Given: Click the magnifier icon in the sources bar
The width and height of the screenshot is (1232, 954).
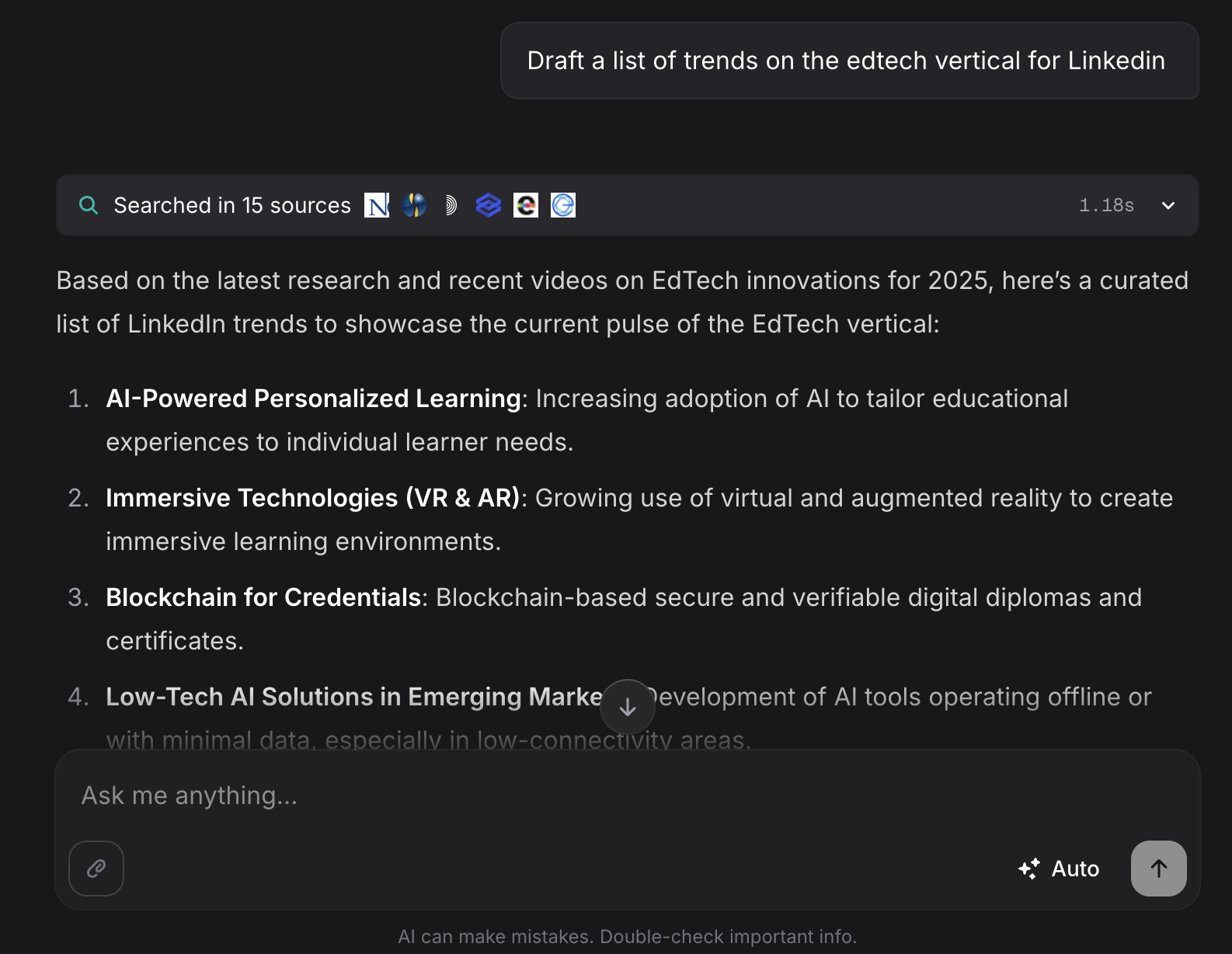Looking at the screenshot, I should [x=89, y=205].
